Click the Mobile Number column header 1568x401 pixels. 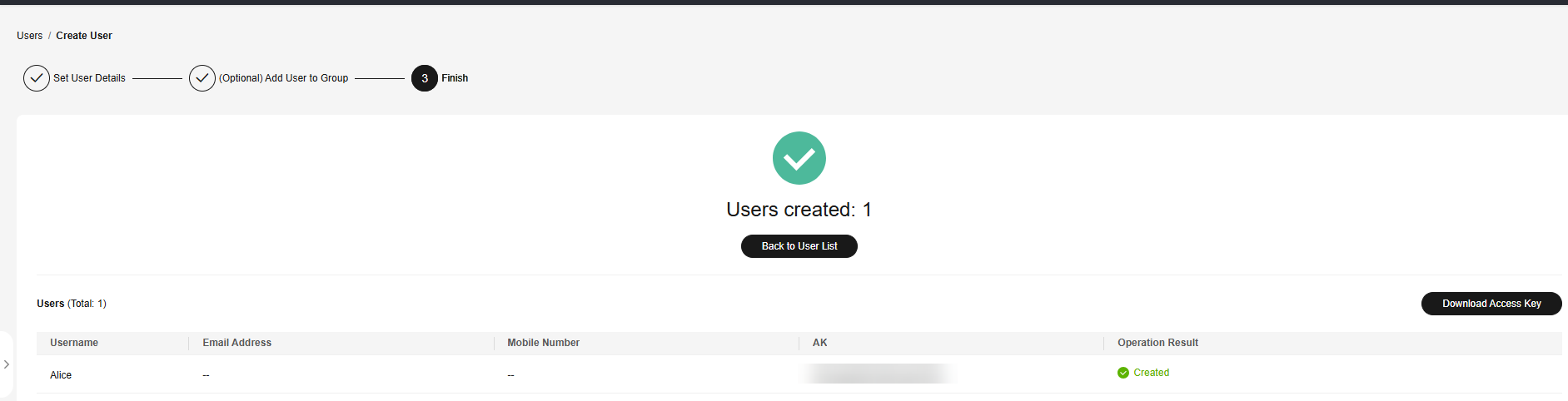pos(544,343)
